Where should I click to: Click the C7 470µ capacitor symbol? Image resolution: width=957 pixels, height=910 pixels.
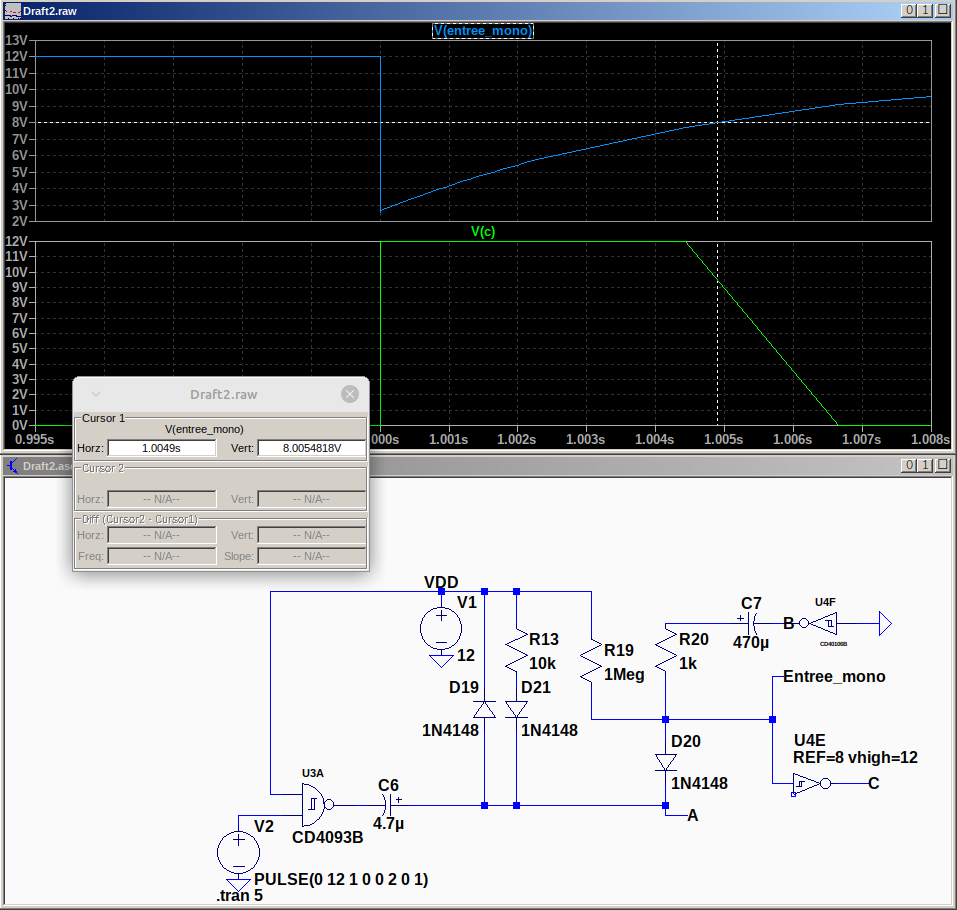pos(750,623)
